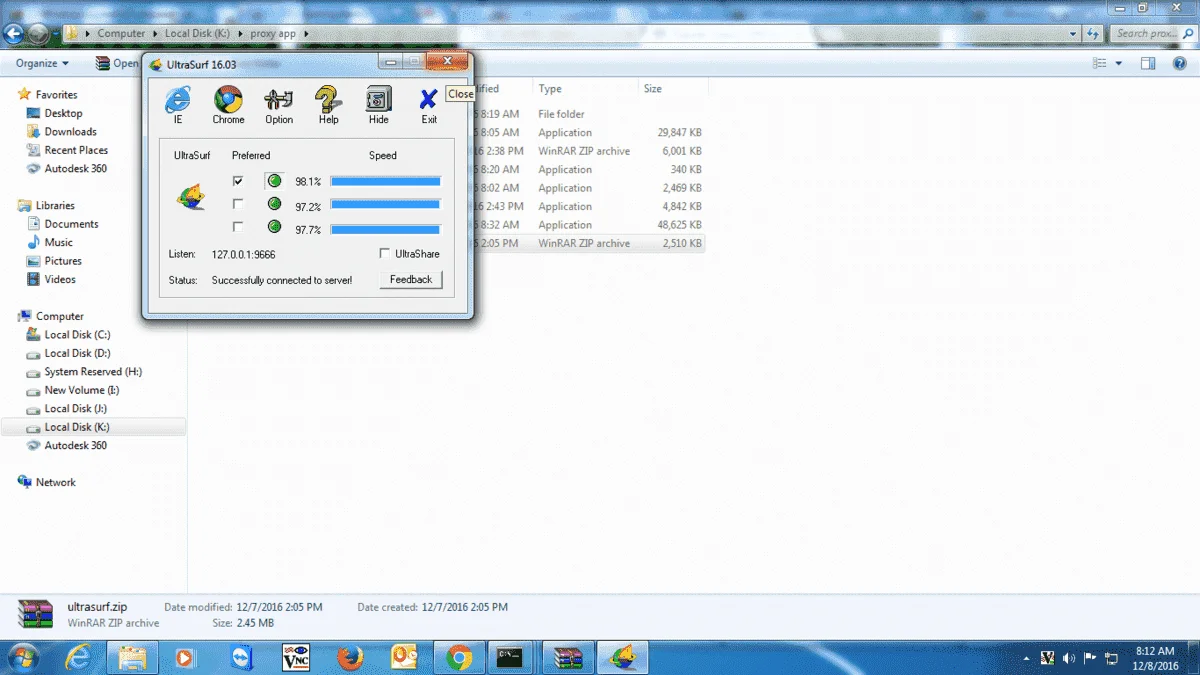Select Favorites in the navigation pane
Image resolution: width=1200 pixels, height=675 pixels.
click(x=56, y=95)
